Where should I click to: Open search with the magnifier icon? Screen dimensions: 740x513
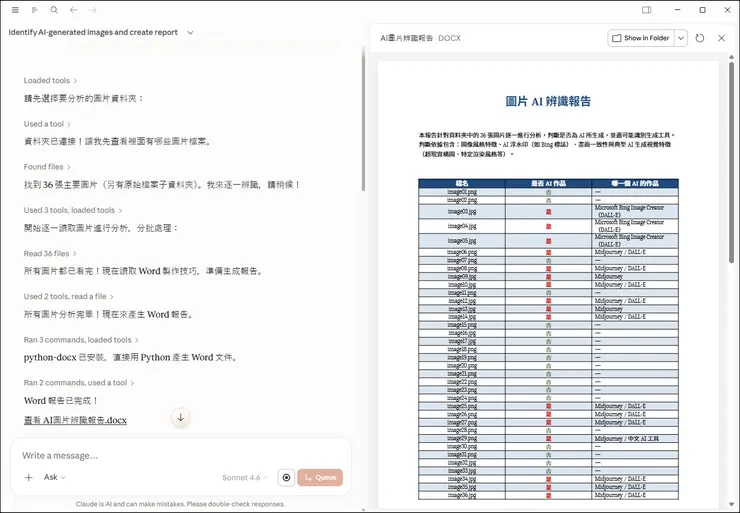point(54,10)
